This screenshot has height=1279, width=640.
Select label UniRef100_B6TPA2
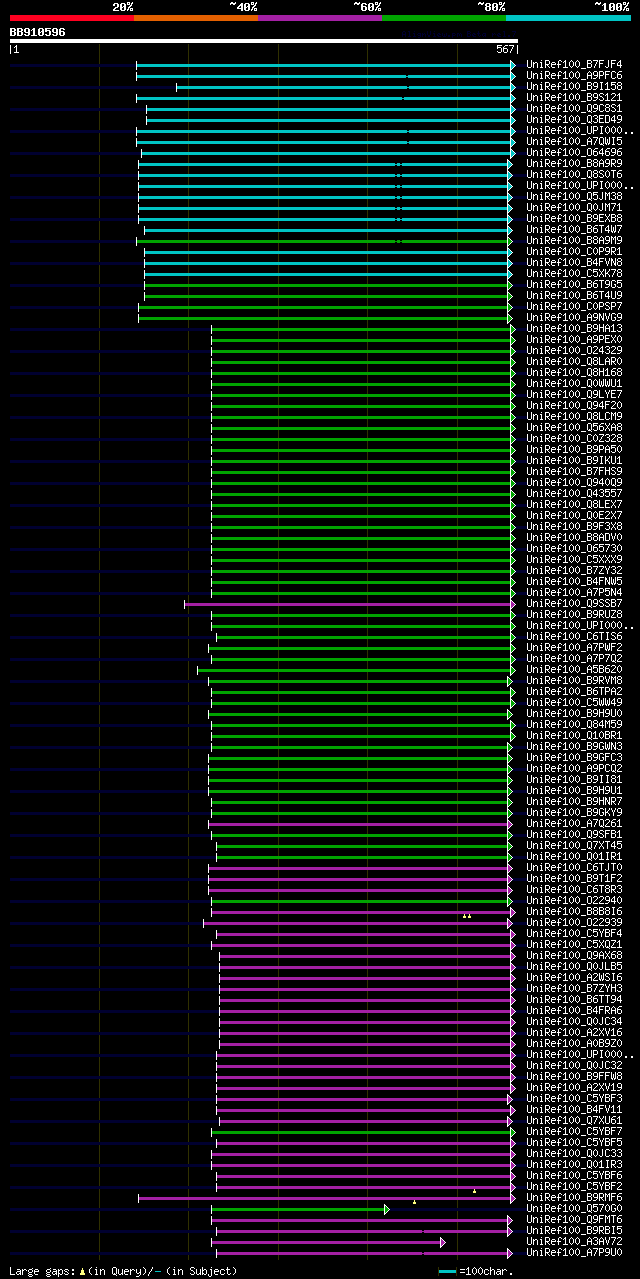574,691
